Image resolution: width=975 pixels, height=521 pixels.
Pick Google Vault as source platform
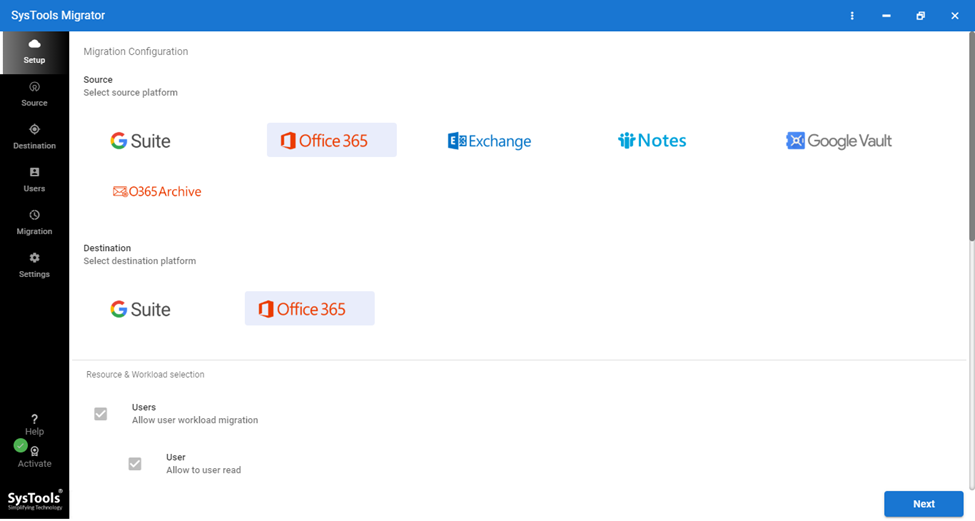839,141
